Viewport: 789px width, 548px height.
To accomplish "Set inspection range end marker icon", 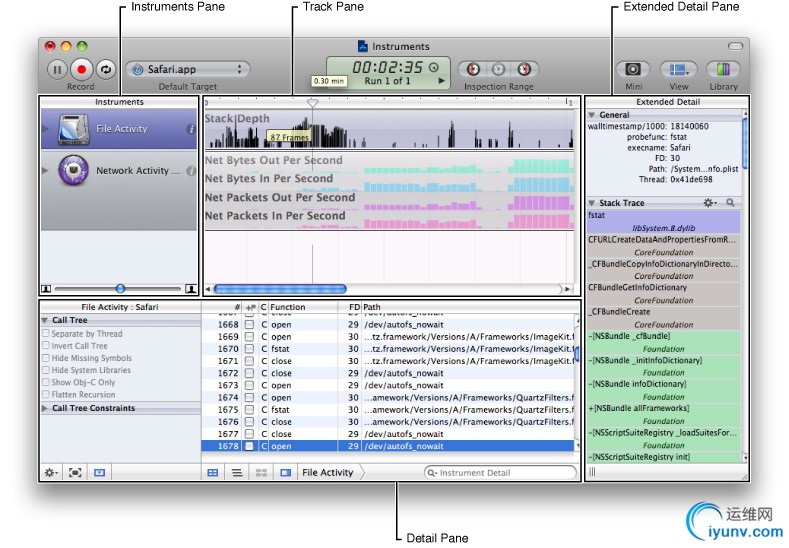I will (524, 69).
